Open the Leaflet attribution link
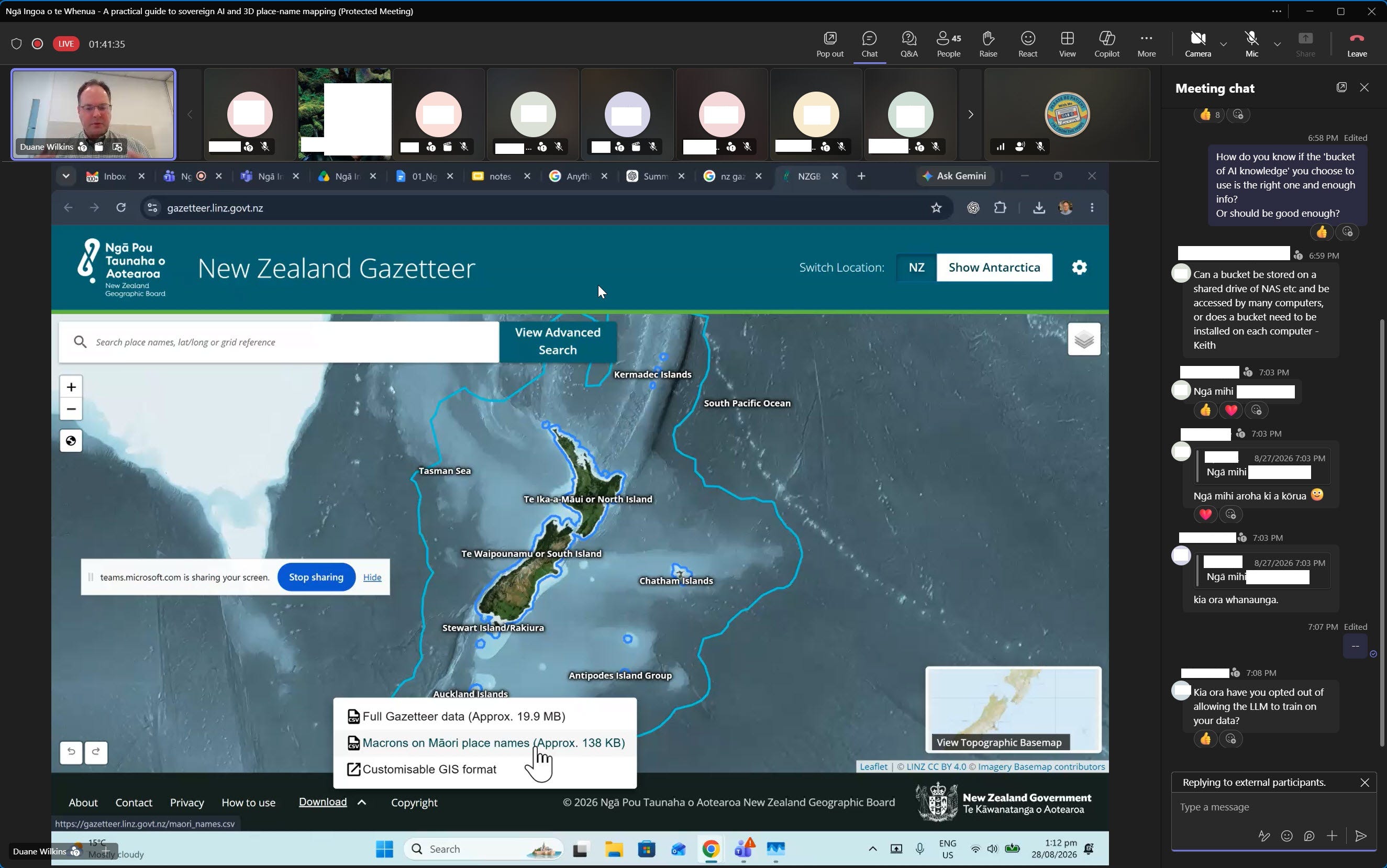The width and height of the screenshot is (1387, 868). click(873, 766)
